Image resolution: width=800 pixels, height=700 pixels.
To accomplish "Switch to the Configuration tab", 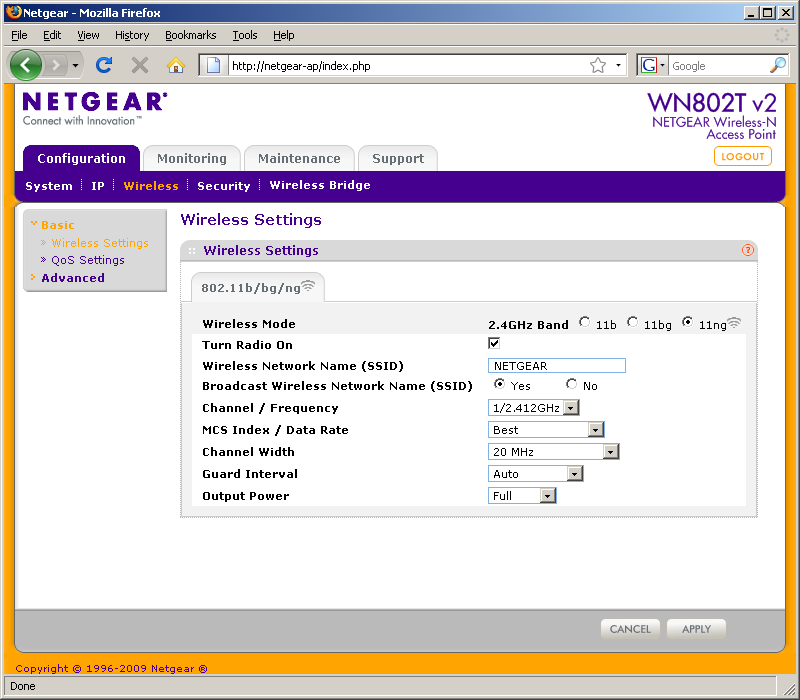I will pyautogui.click(x=82, y=158).
